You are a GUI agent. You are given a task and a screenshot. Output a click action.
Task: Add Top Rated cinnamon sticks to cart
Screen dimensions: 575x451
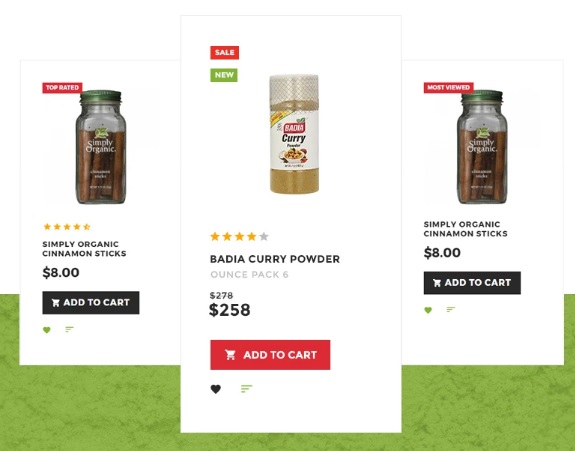click(x=91, y=302)
